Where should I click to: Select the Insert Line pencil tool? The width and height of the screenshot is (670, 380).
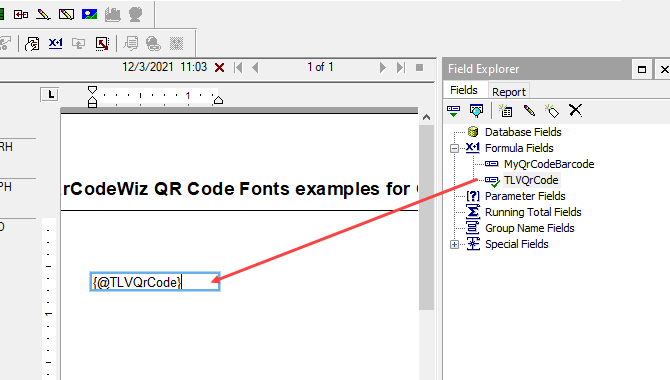coord(43,15)
